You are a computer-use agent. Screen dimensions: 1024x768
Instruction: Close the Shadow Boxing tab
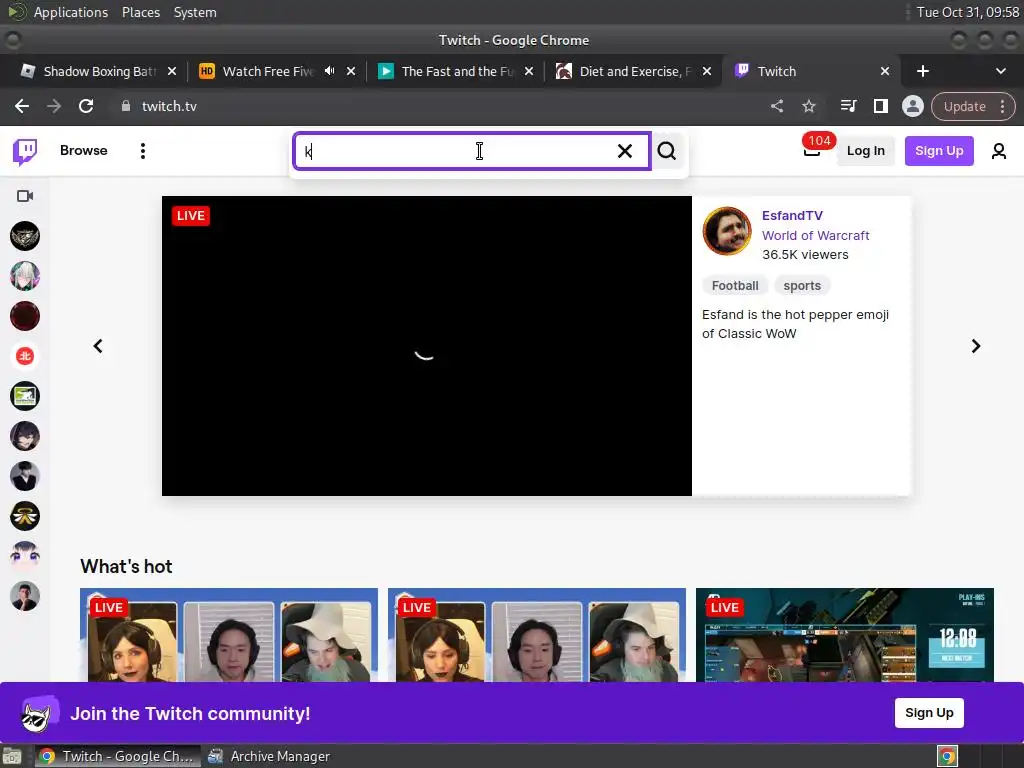172,71
